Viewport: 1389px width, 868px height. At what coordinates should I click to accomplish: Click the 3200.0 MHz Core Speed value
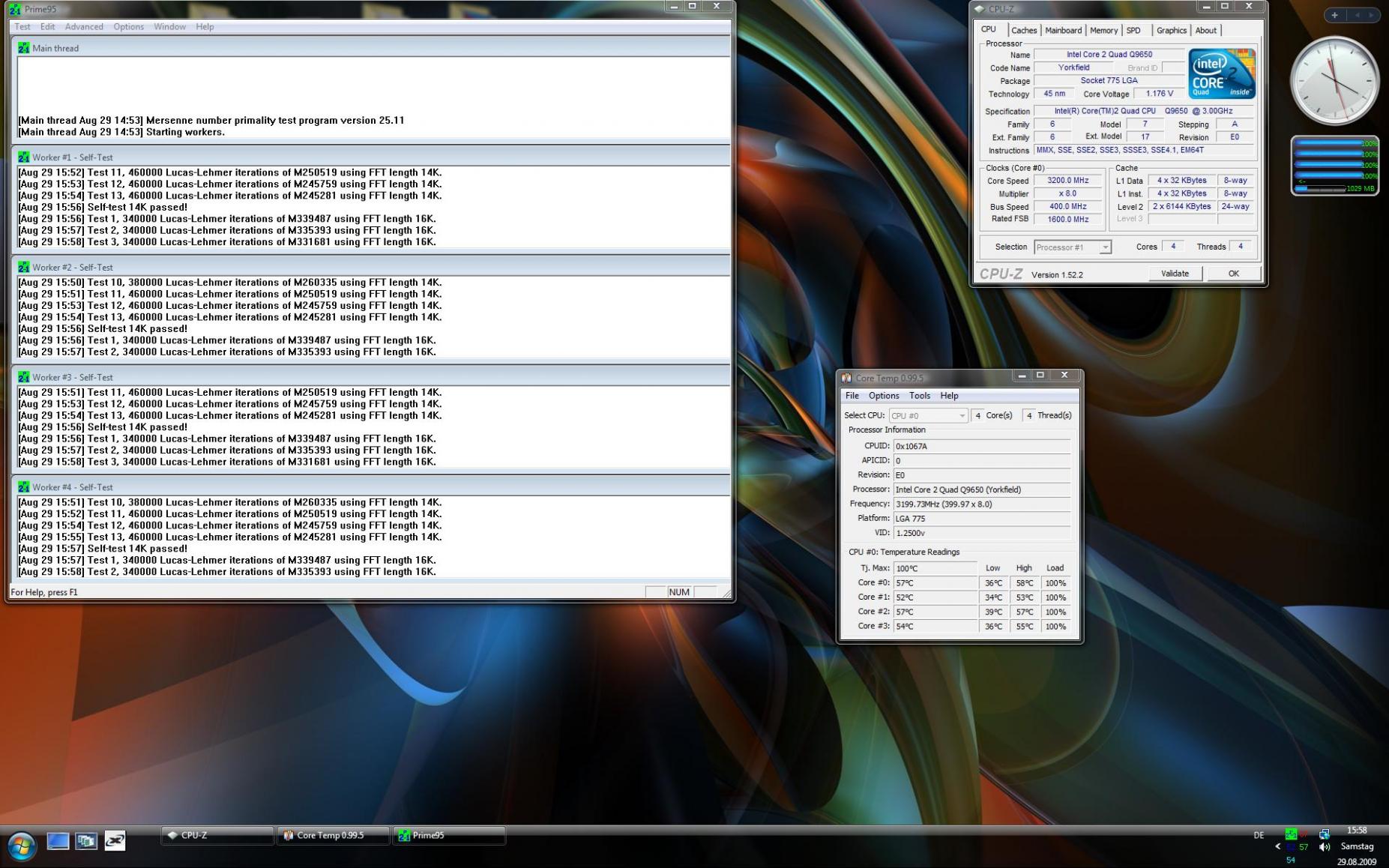point(1068,181)
